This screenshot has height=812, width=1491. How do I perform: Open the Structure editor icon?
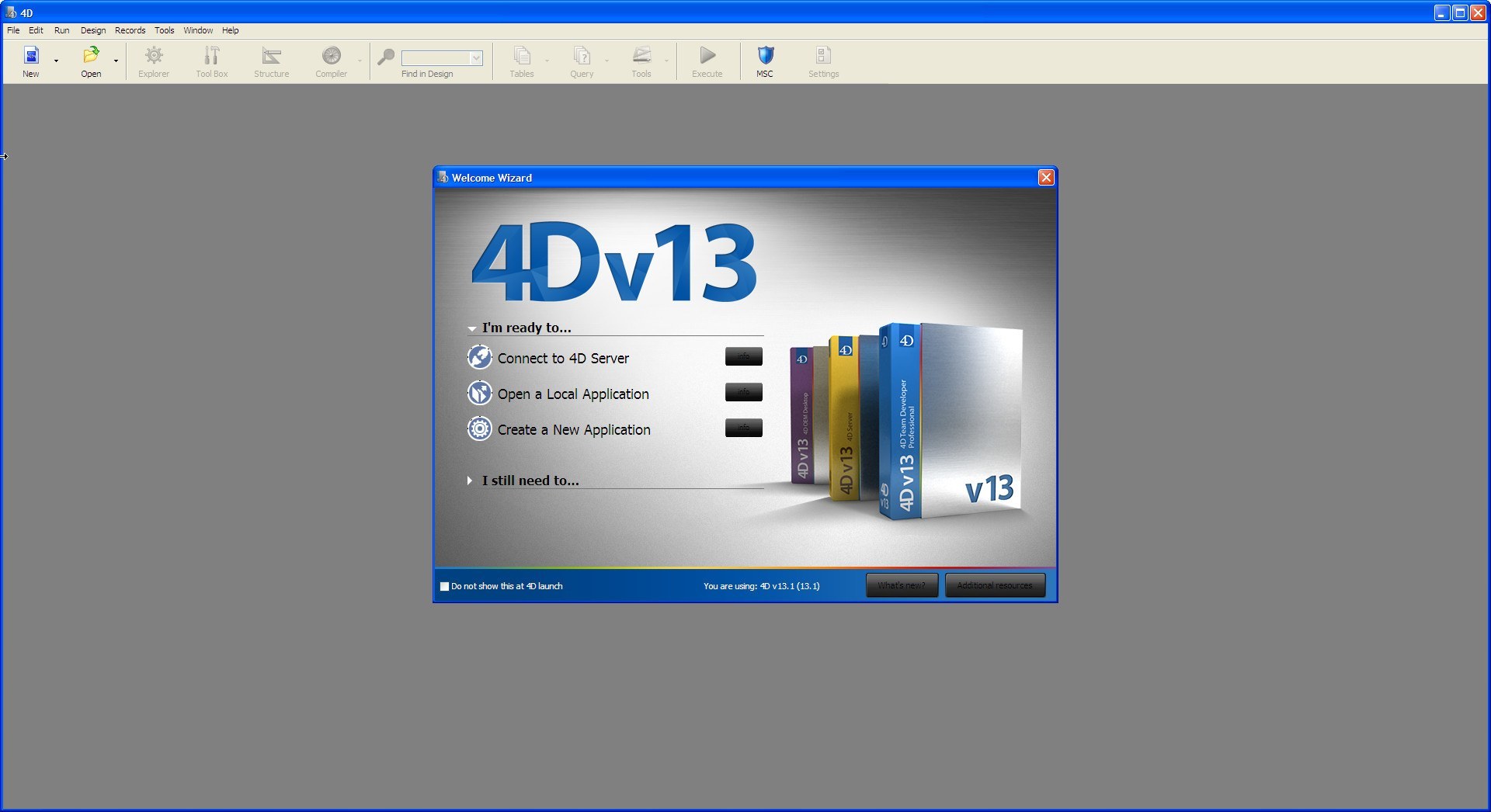271,55
